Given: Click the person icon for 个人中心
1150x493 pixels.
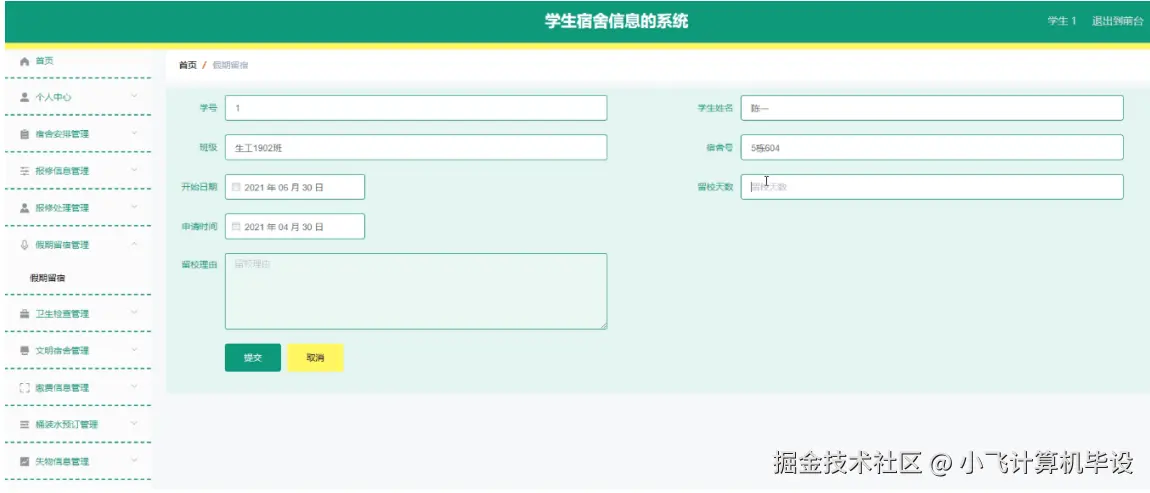Looking at the screenshot, I should (x=24, y=97).
